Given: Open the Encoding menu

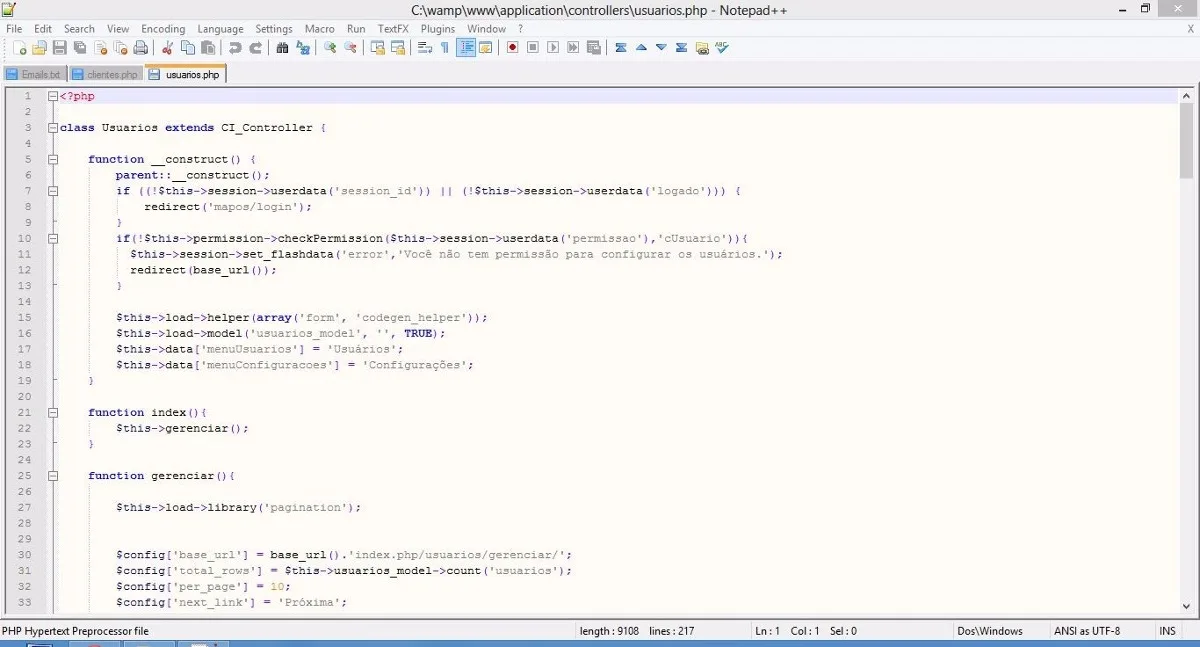Looking at the screenshot, I should 163,29.
